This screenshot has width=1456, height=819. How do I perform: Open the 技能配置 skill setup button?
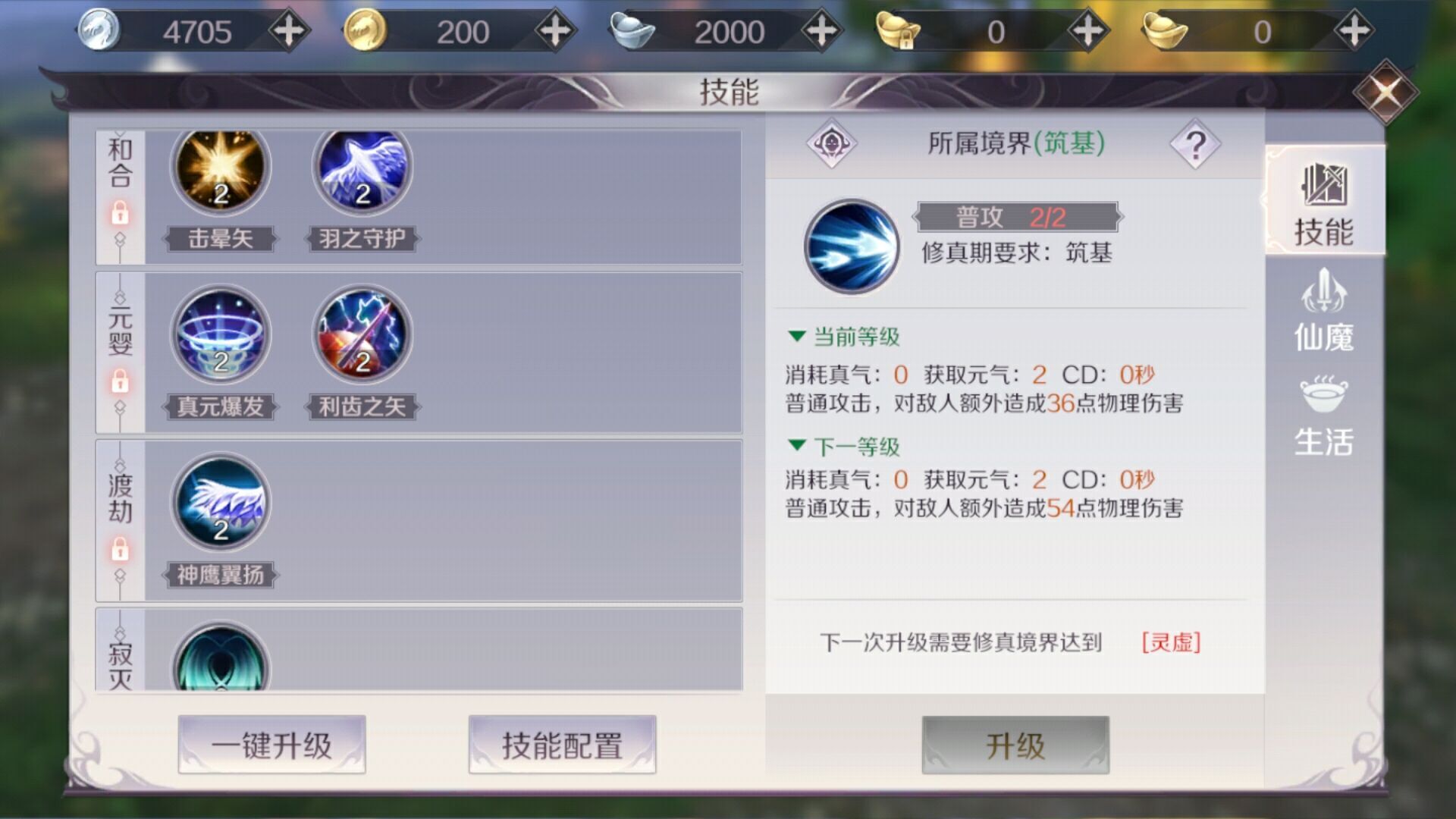coord(562,745)
